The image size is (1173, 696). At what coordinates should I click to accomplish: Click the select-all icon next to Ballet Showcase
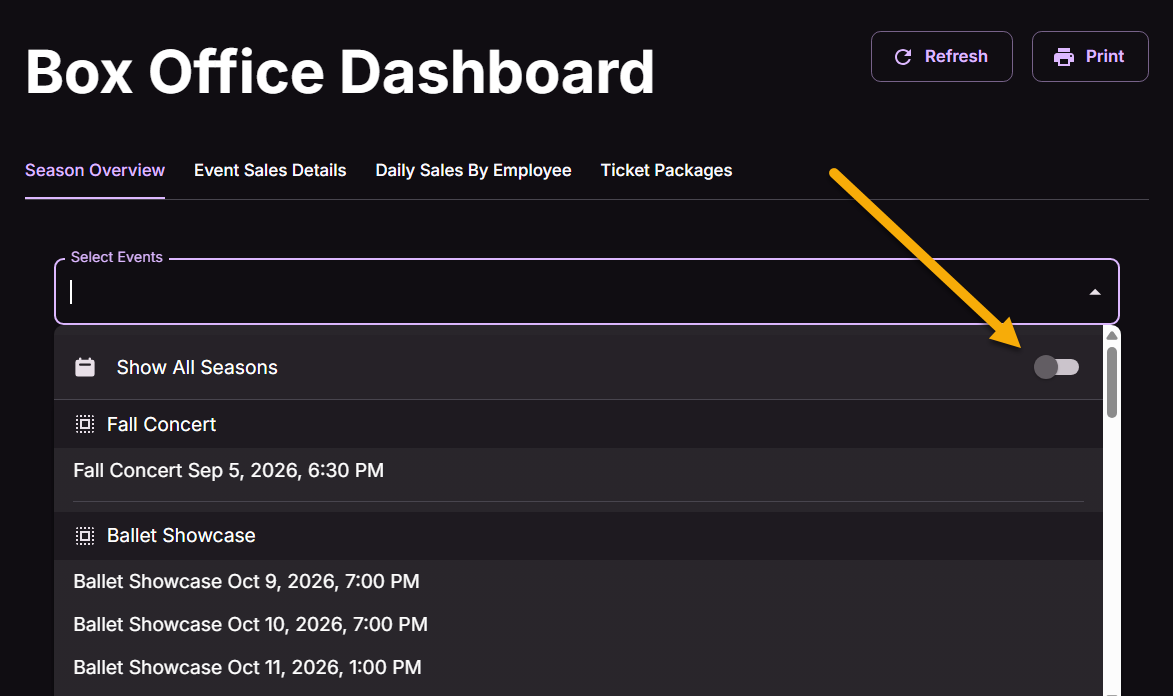(85, 536)
